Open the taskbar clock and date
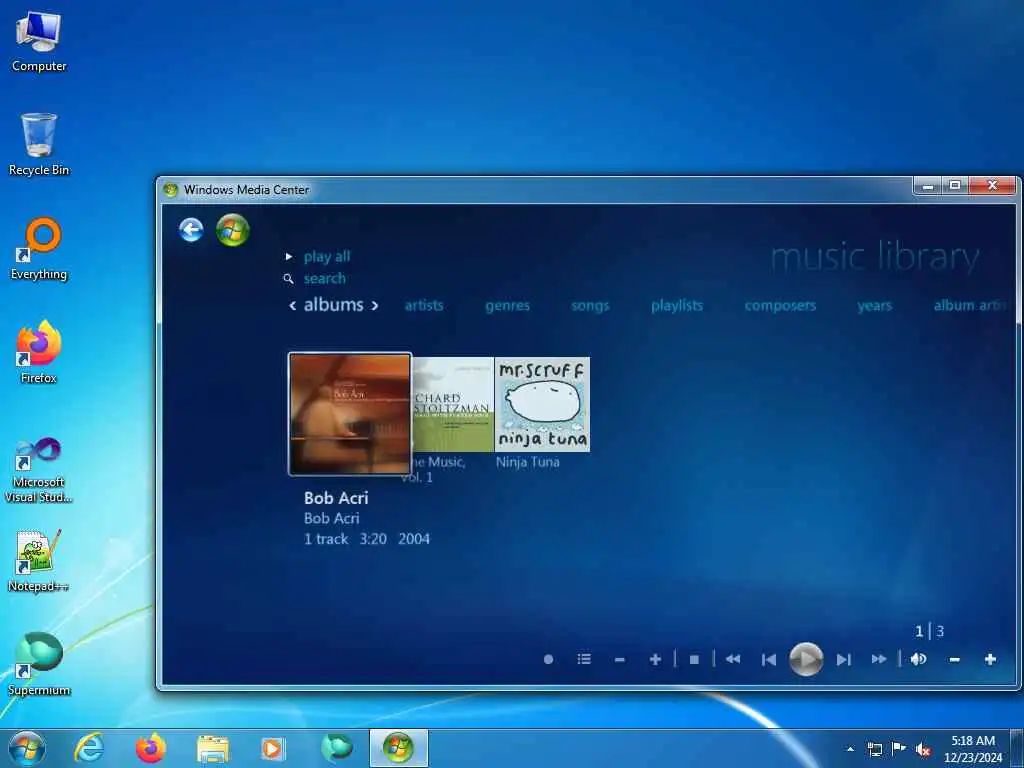This screenshot has width=1024, height=768. 973,749
